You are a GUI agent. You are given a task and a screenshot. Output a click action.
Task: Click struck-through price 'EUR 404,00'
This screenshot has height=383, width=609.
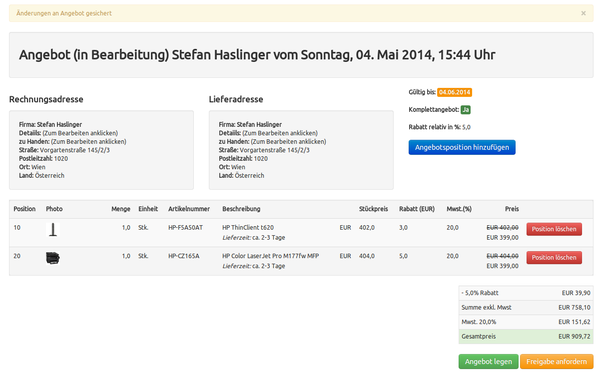pyautogui.click(x=503, y=256)
